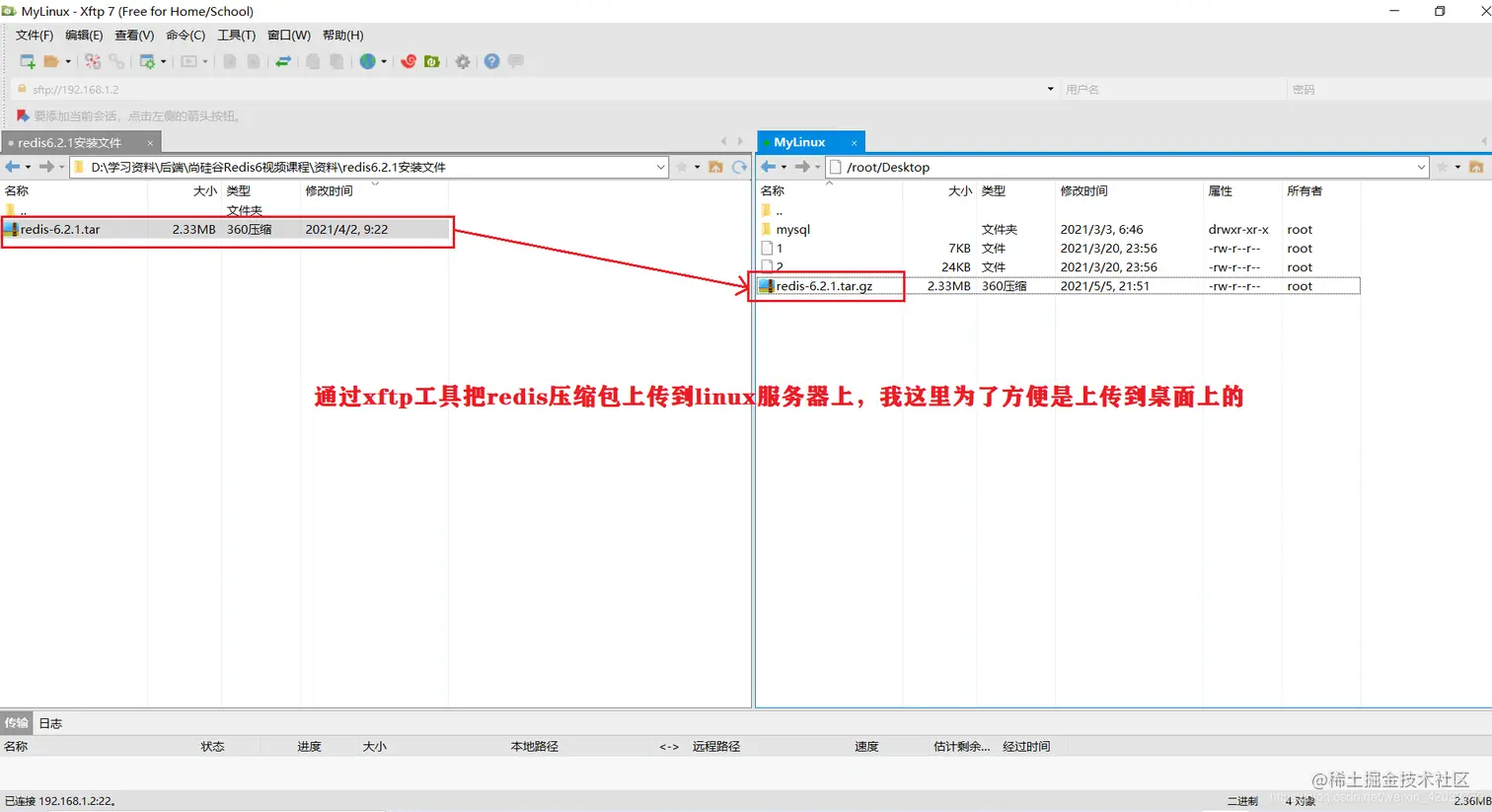Image resolution: width=1492 pixels, height=812 pixels.
Task: Click the local pane favorites star icon
Action: [x=681, y=167]
